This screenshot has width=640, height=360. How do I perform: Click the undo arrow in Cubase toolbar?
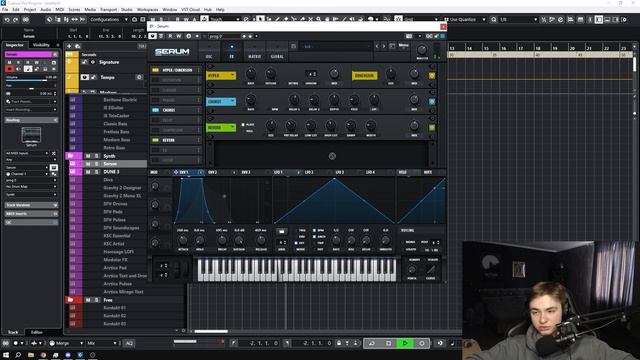click(7, 20)
